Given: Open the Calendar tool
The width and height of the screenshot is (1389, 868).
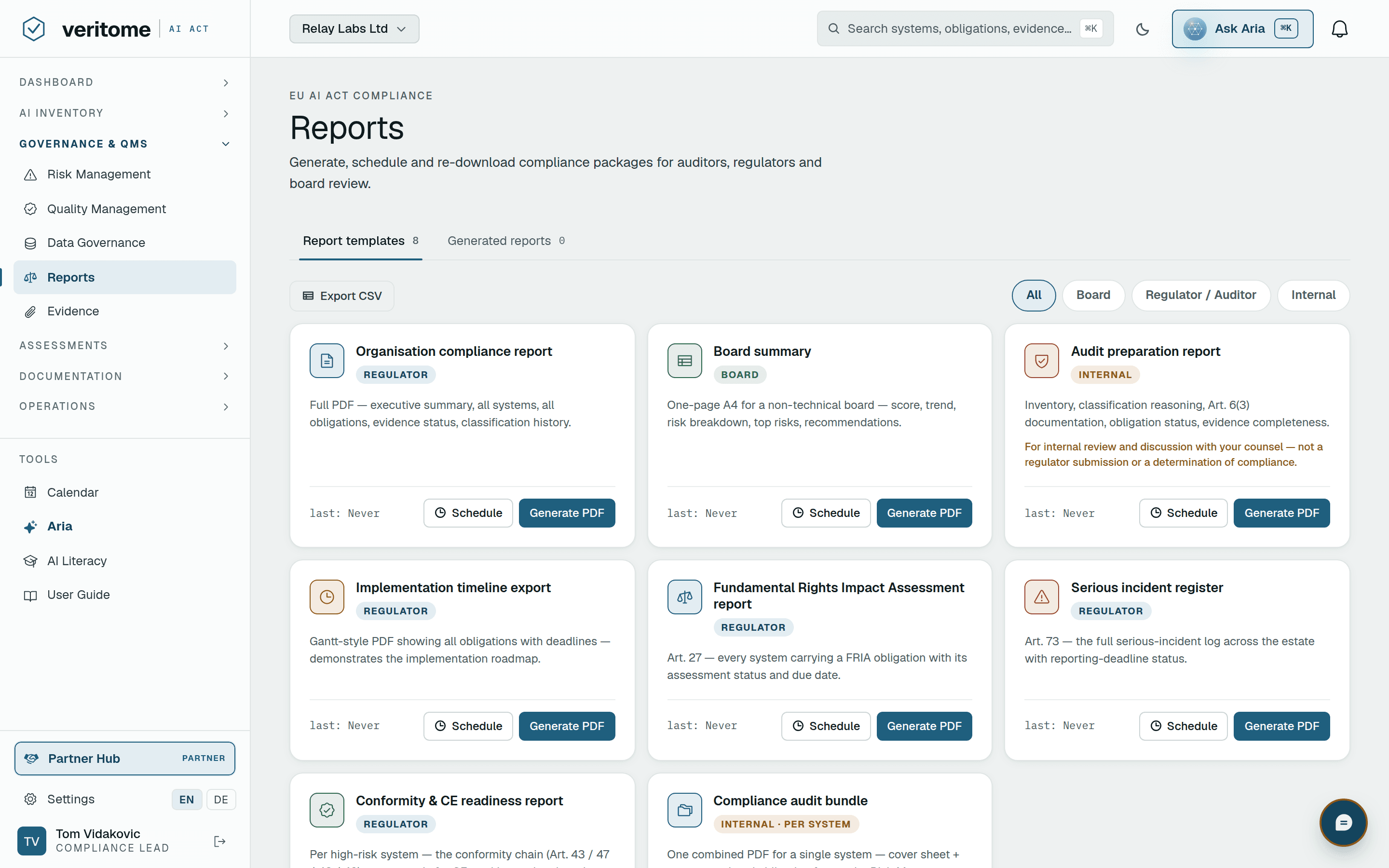Looking at the screenshot, I should coord(124,492).
